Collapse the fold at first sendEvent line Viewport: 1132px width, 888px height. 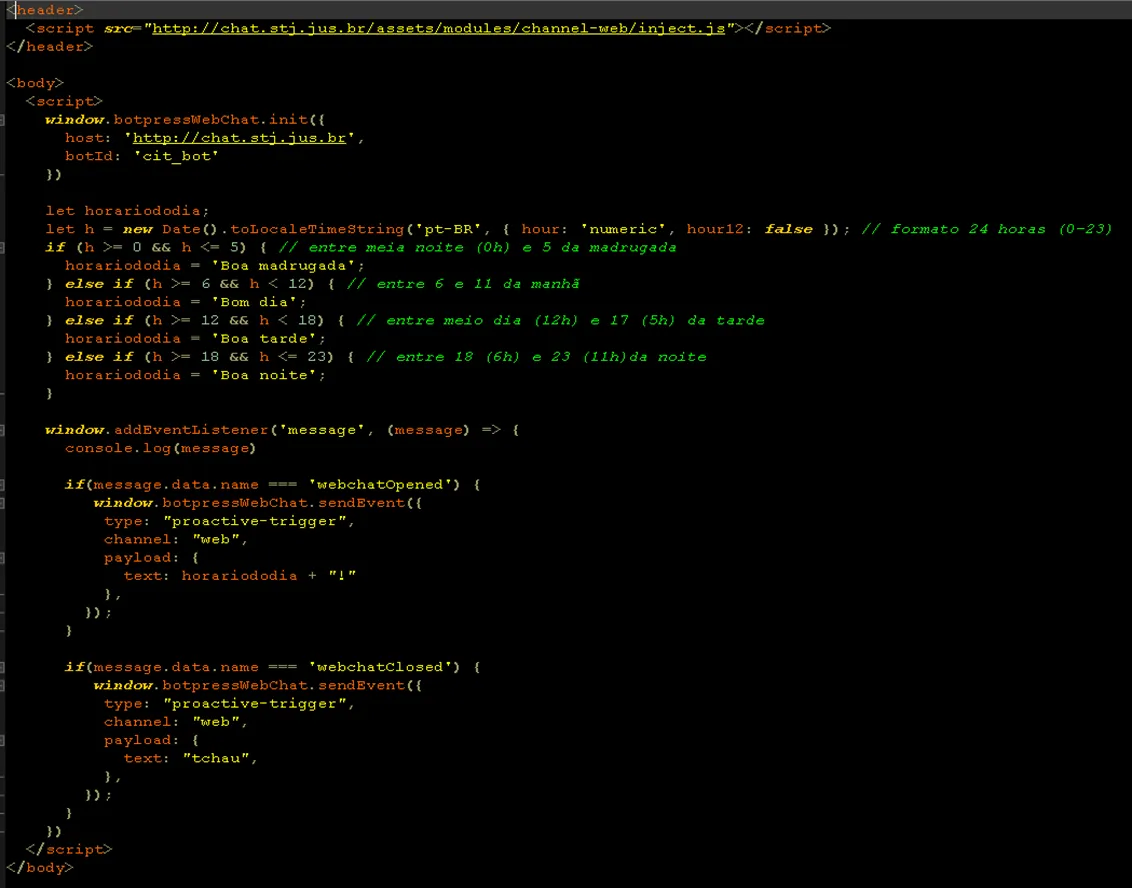pyautogui.click(x=2, y=503)
